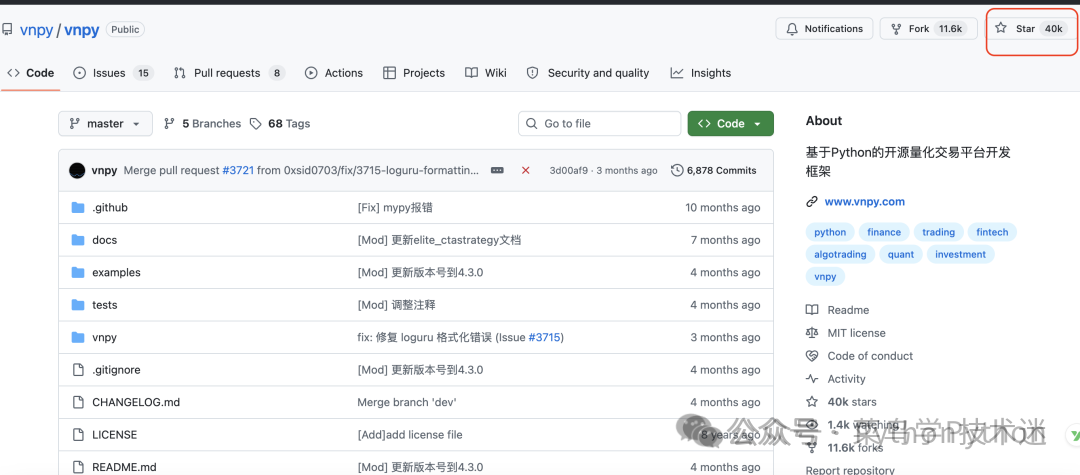Click the folder icon beside docs
This screenshot has width=1080, height=475.
coord(78,240)
